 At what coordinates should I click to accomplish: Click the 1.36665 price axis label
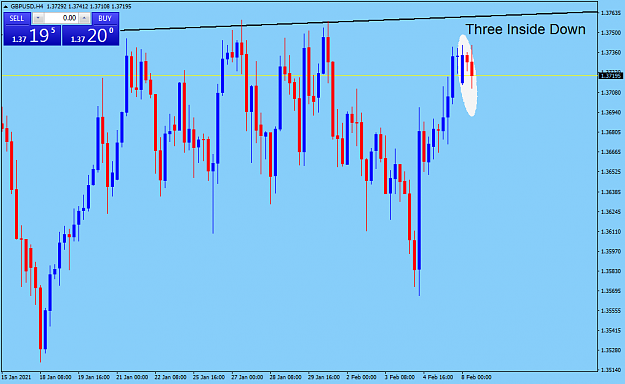(611, 152)
